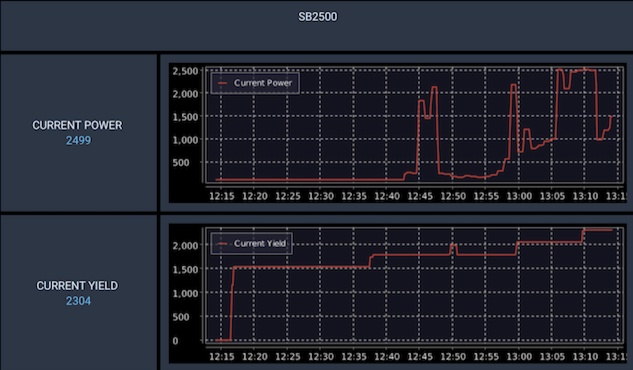This screenshot has height=370, width=633.
Task: Click the 12:30 label on power chart axis
Action: pos(321,196)
